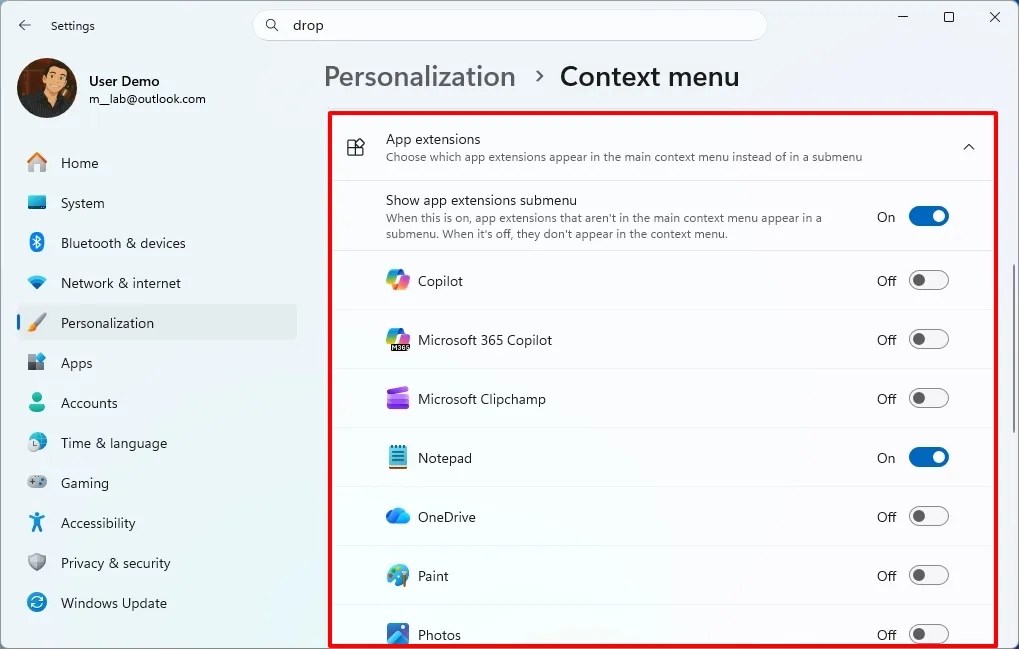Open the Apps settings category
This screenshot has width=1019, height=649.
tap(158, 363)
